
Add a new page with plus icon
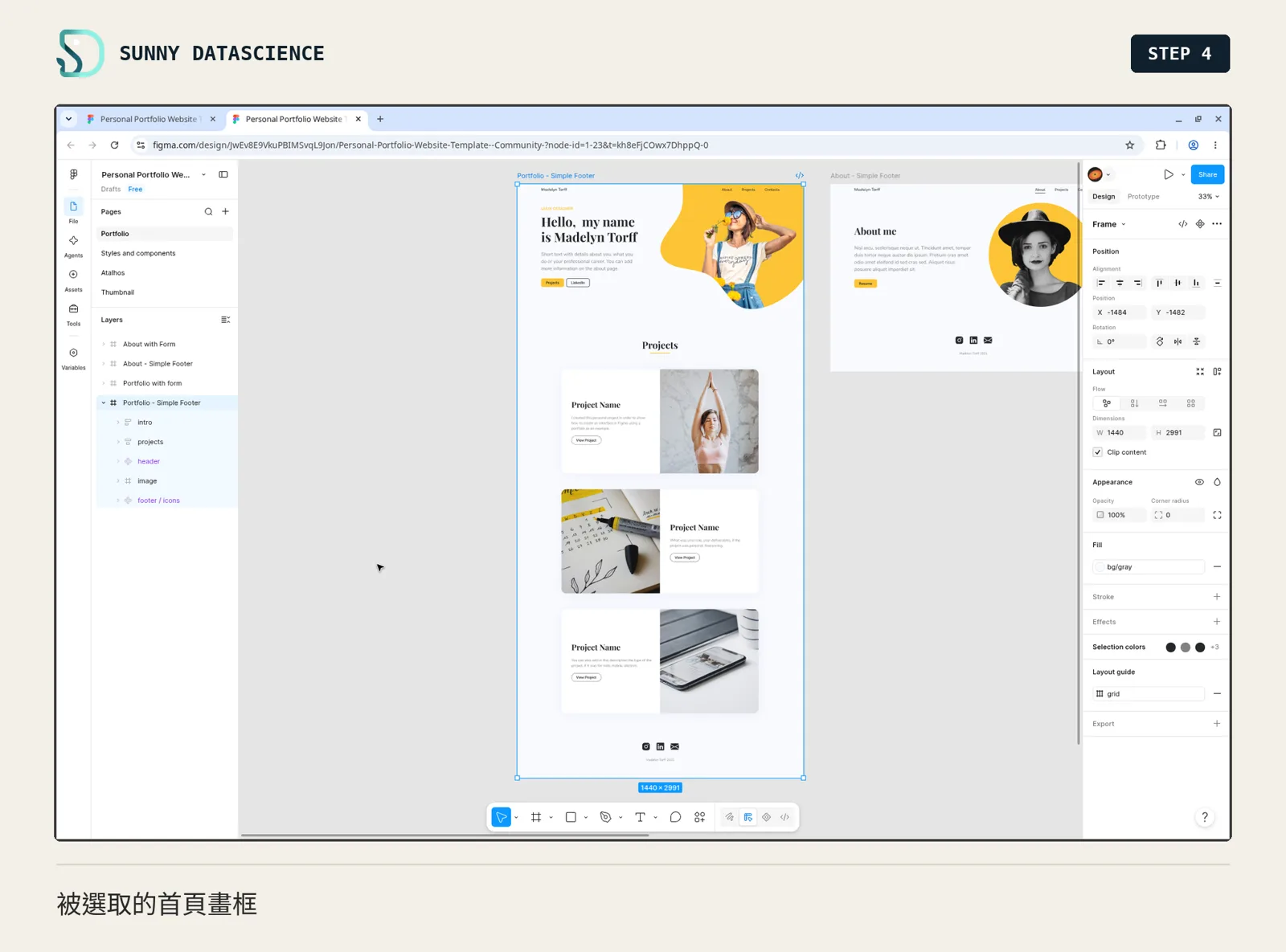pyautogui.click(x=226, y=212)
